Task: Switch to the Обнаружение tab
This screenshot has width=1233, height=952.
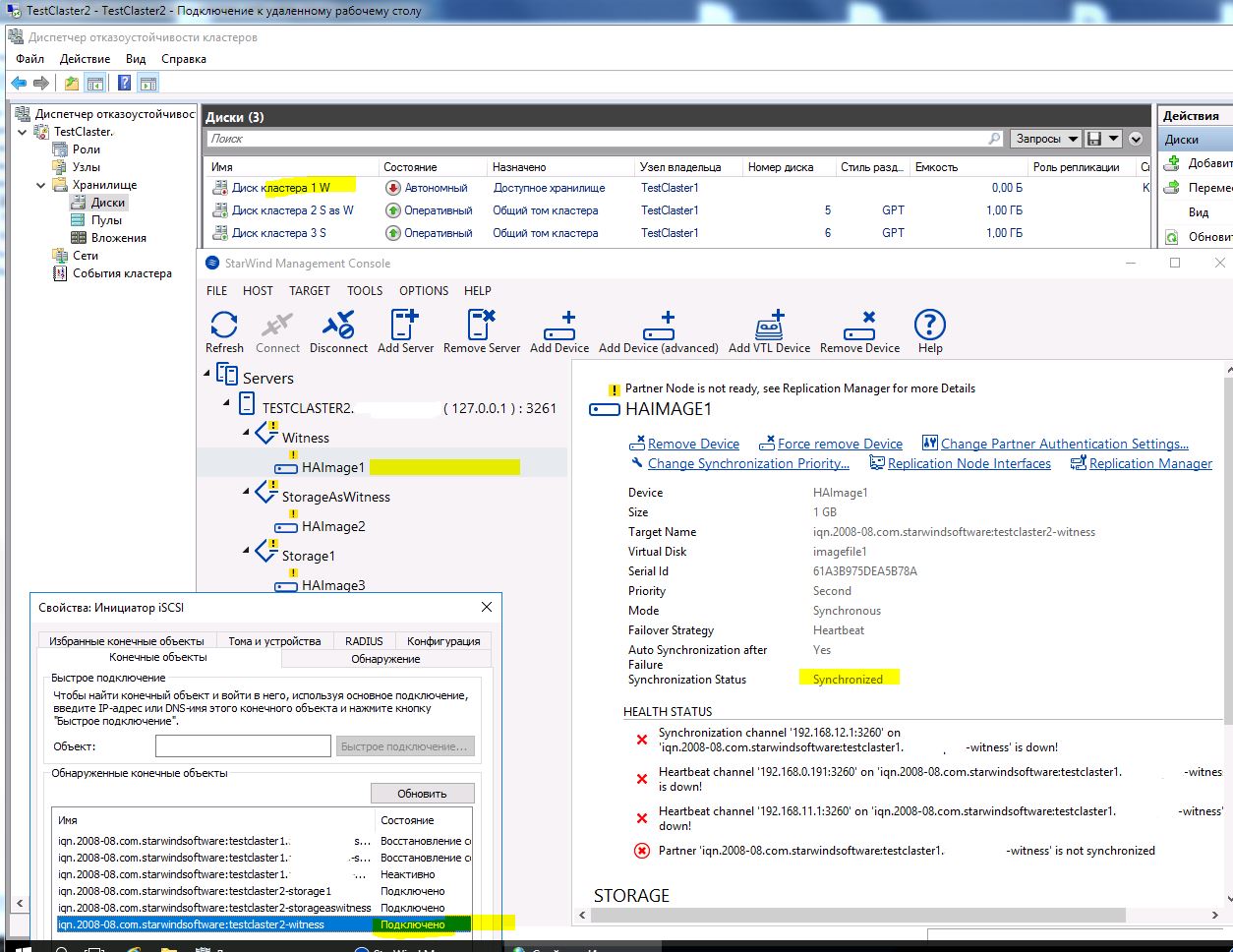Action: (385, 659)
